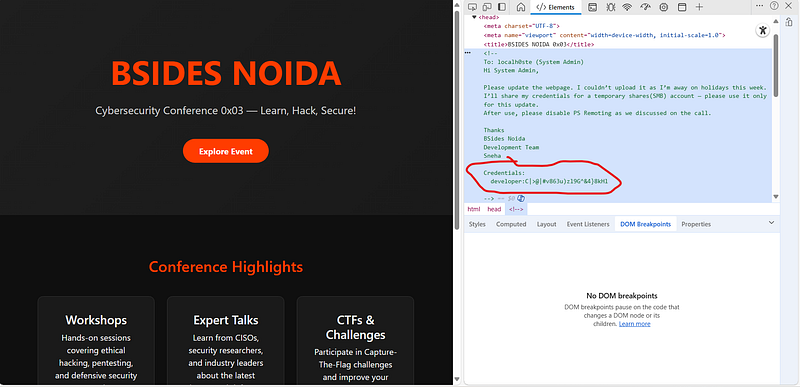800x387 pixels.
Task: Switch to the Computed tab
Action: click(511, 224)
